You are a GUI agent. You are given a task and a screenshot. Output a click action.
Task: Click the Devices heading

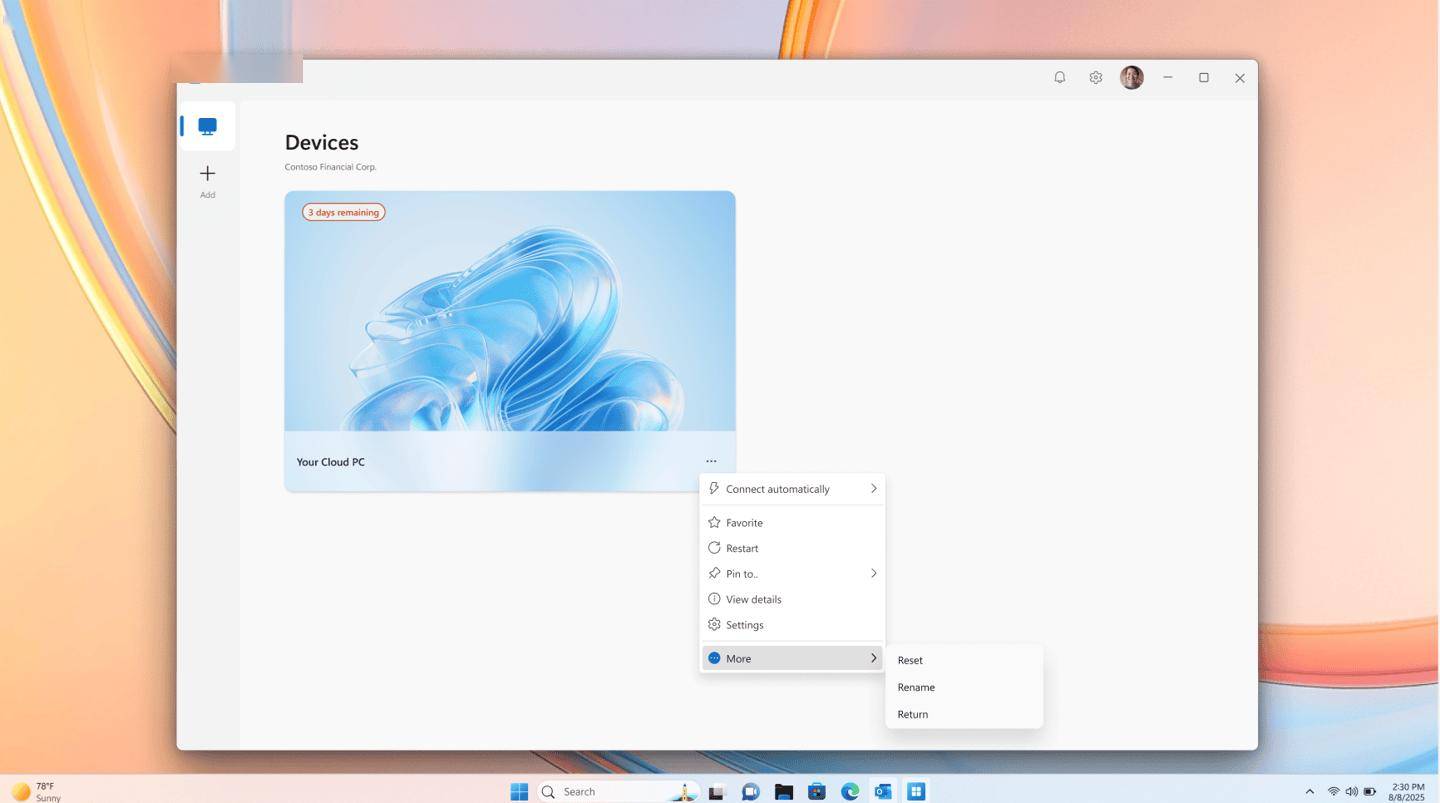321,142
